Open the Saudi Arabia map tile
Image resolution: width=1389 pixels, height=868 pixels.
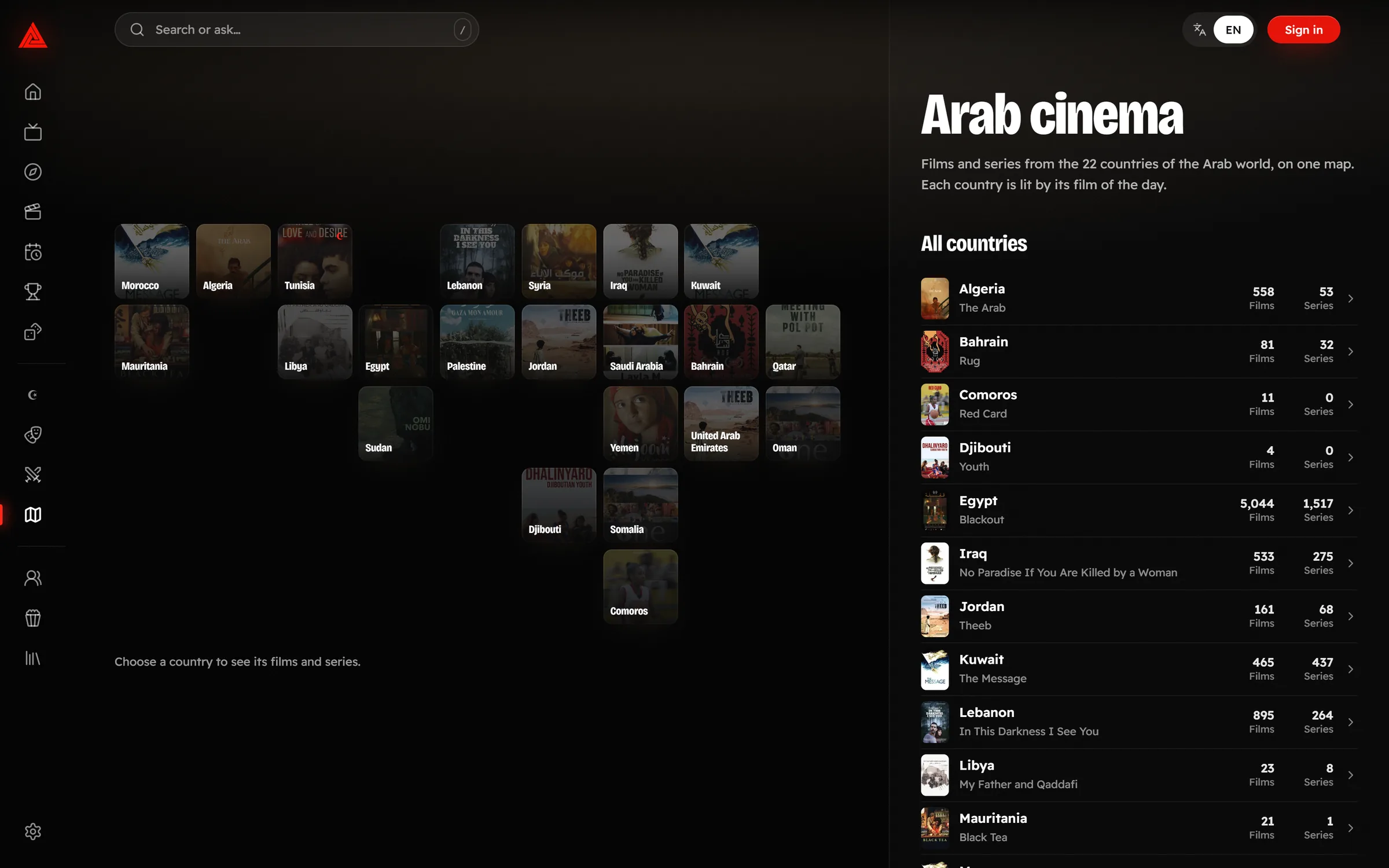coord(640,342)
